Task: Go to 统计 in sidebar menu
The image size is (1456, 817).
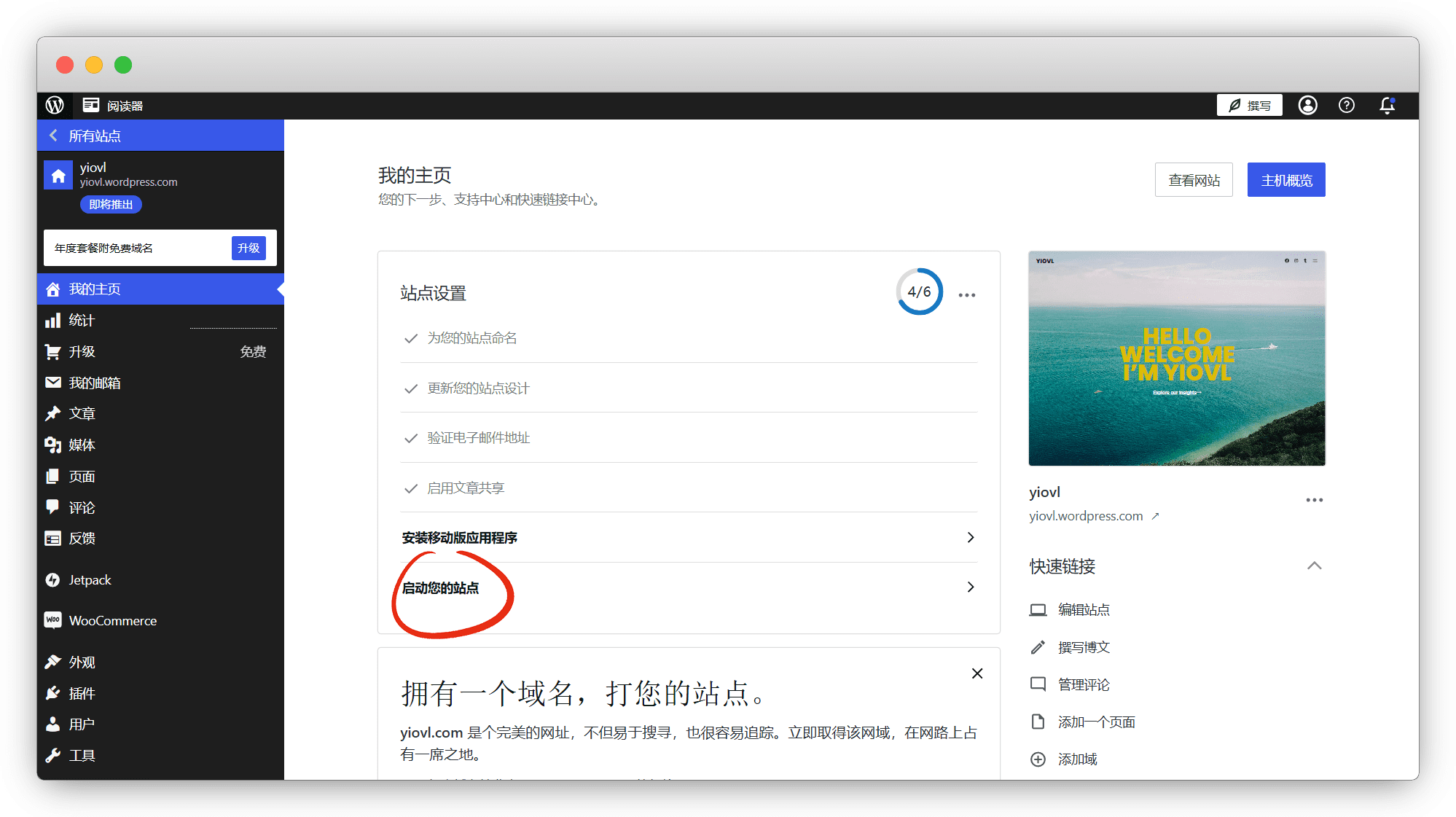Action: click(82, 321)
